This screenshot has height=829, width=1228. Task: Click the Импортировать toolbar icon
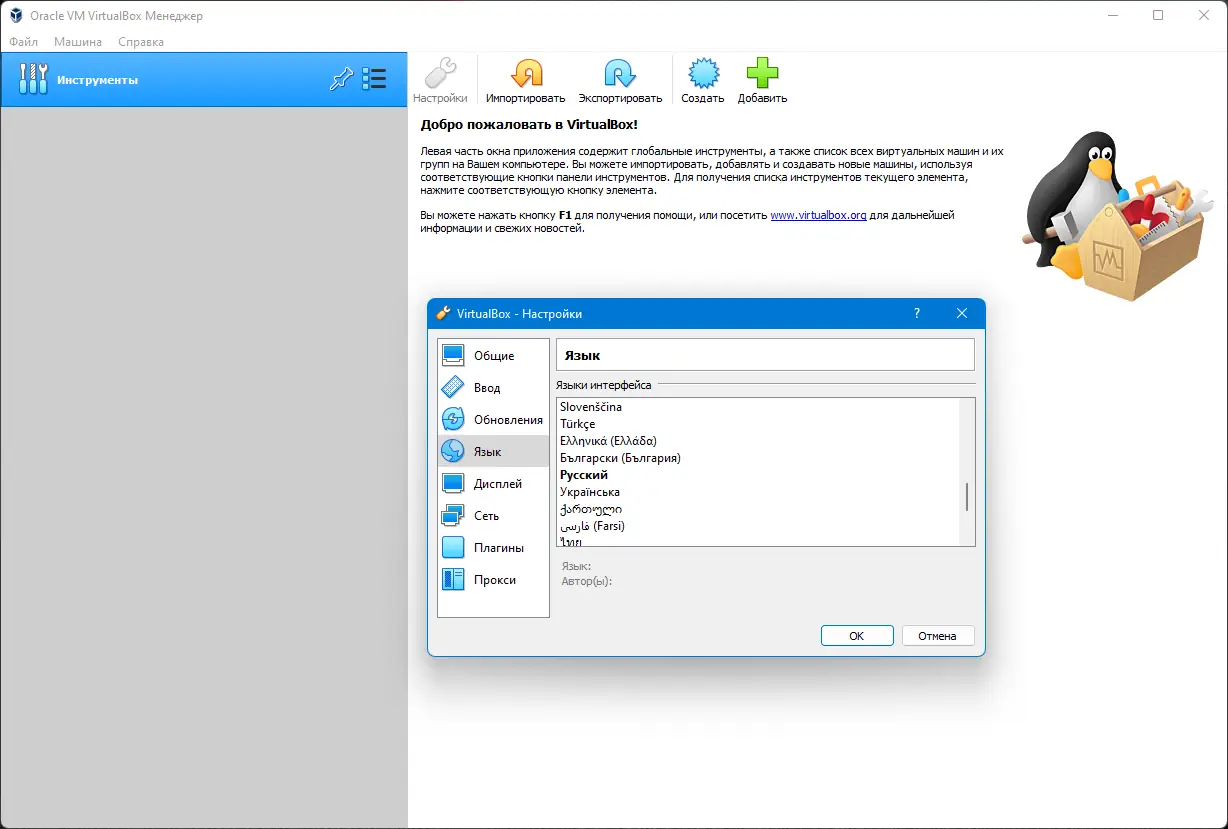point(526,74)
